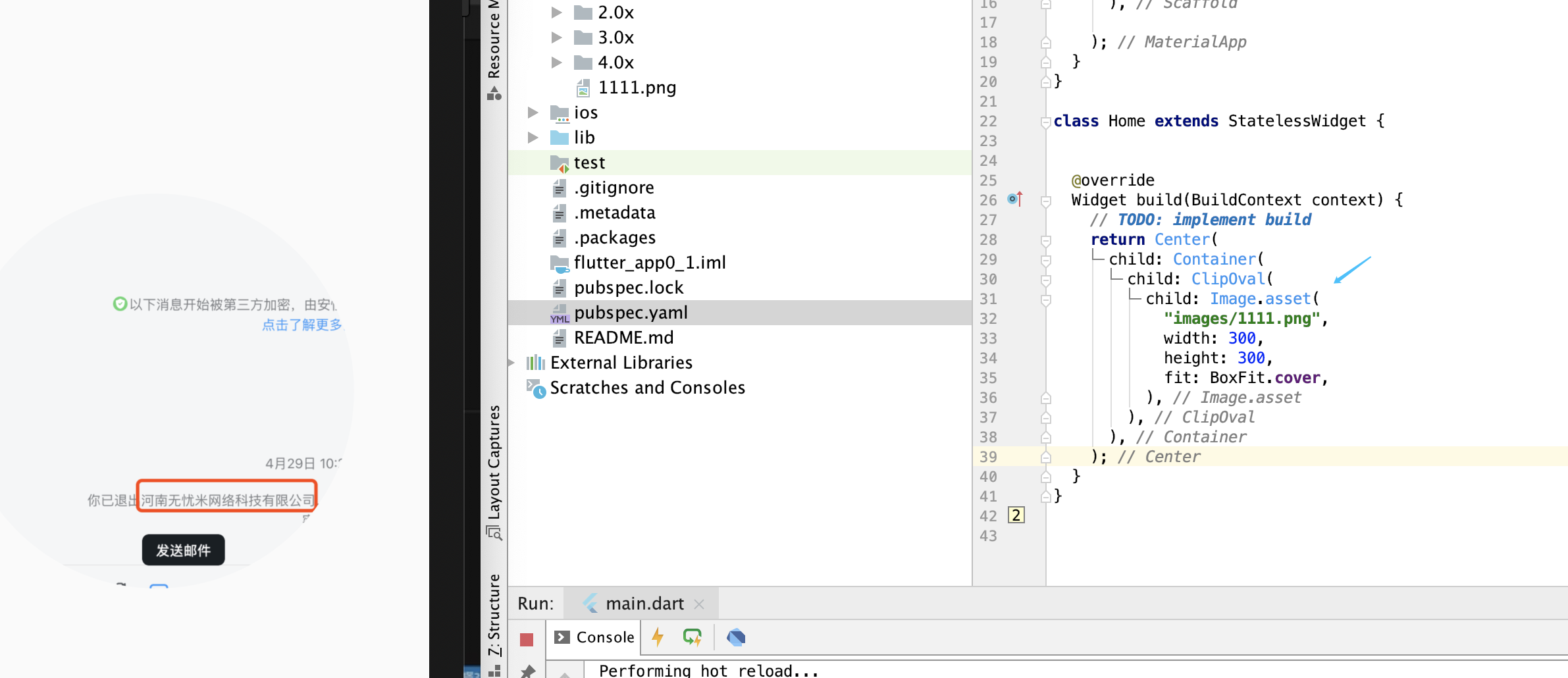Switch to the Console tab
The height and width of the screenshot is (678, 1568).
tap(594, 637)
